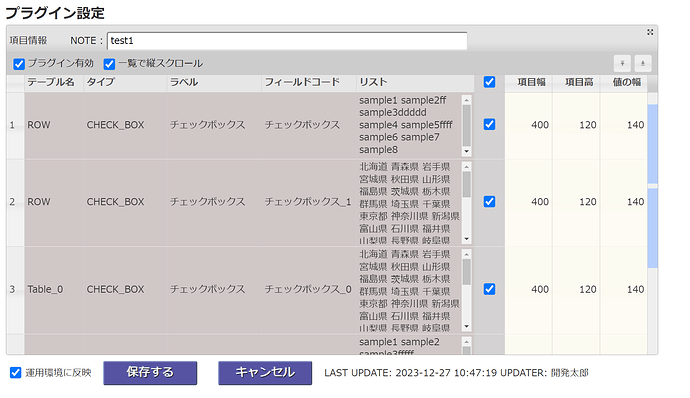Click up arrow in row 1 list box
Screen dimensions: 690x398
click(466, 100)
